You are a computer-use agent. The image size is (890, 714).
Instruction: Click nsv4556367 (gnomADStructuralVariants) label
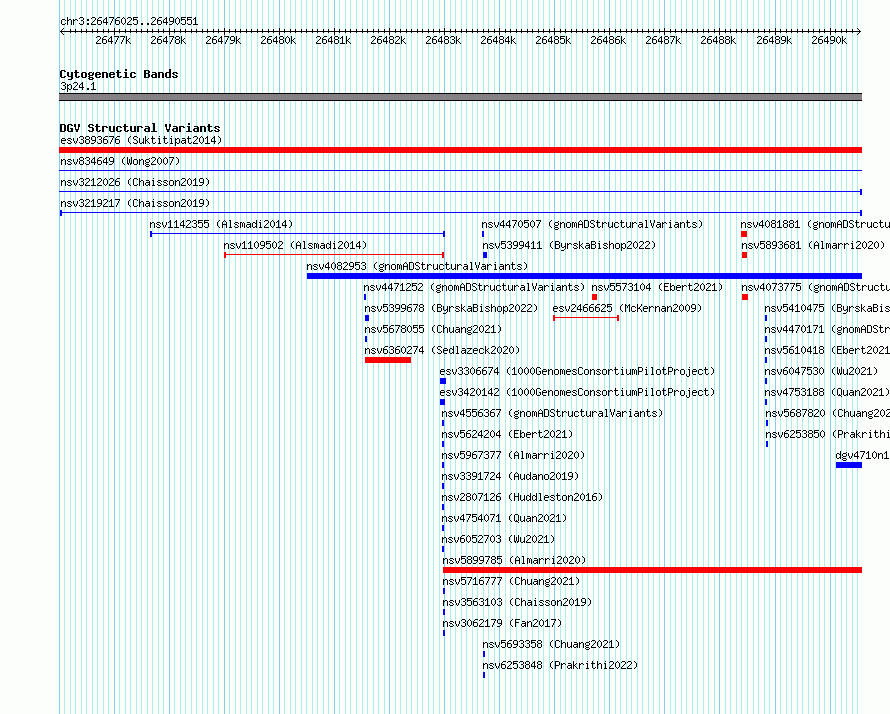(x=552, y=413)
